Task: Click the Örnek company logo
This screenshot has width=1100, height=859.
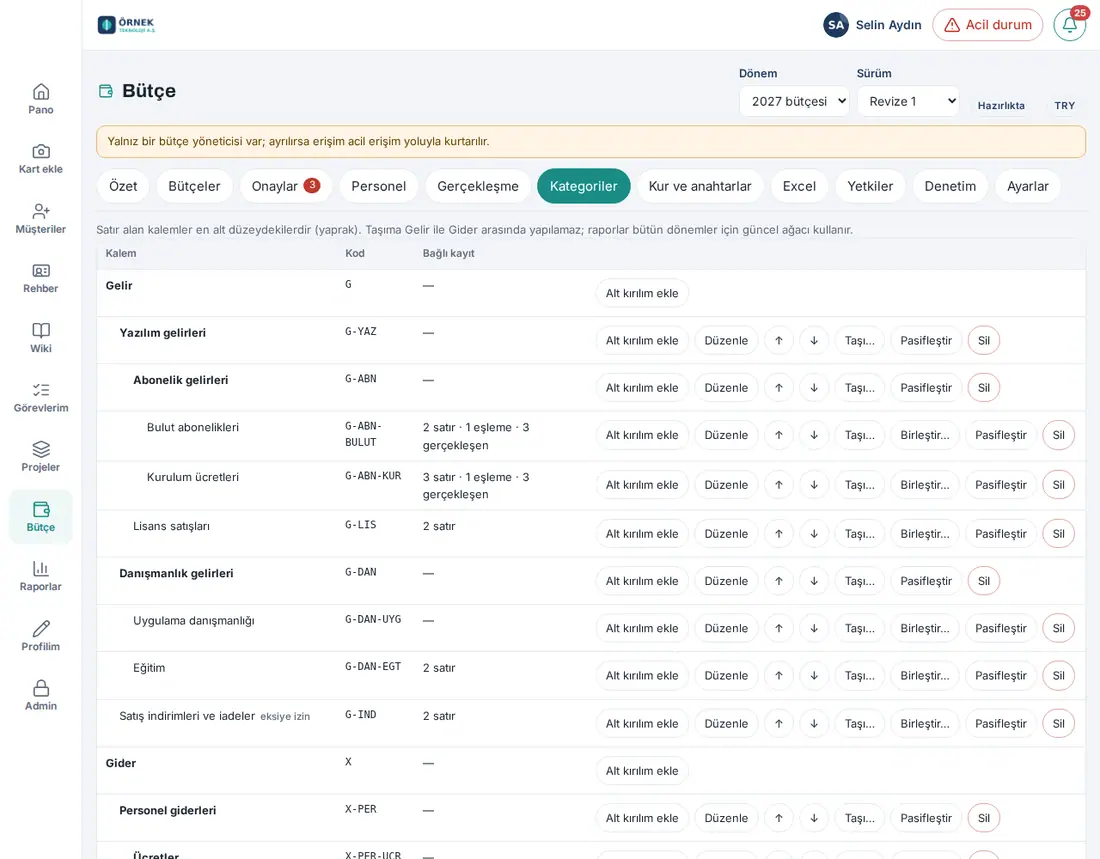Action: coord(126,25)
